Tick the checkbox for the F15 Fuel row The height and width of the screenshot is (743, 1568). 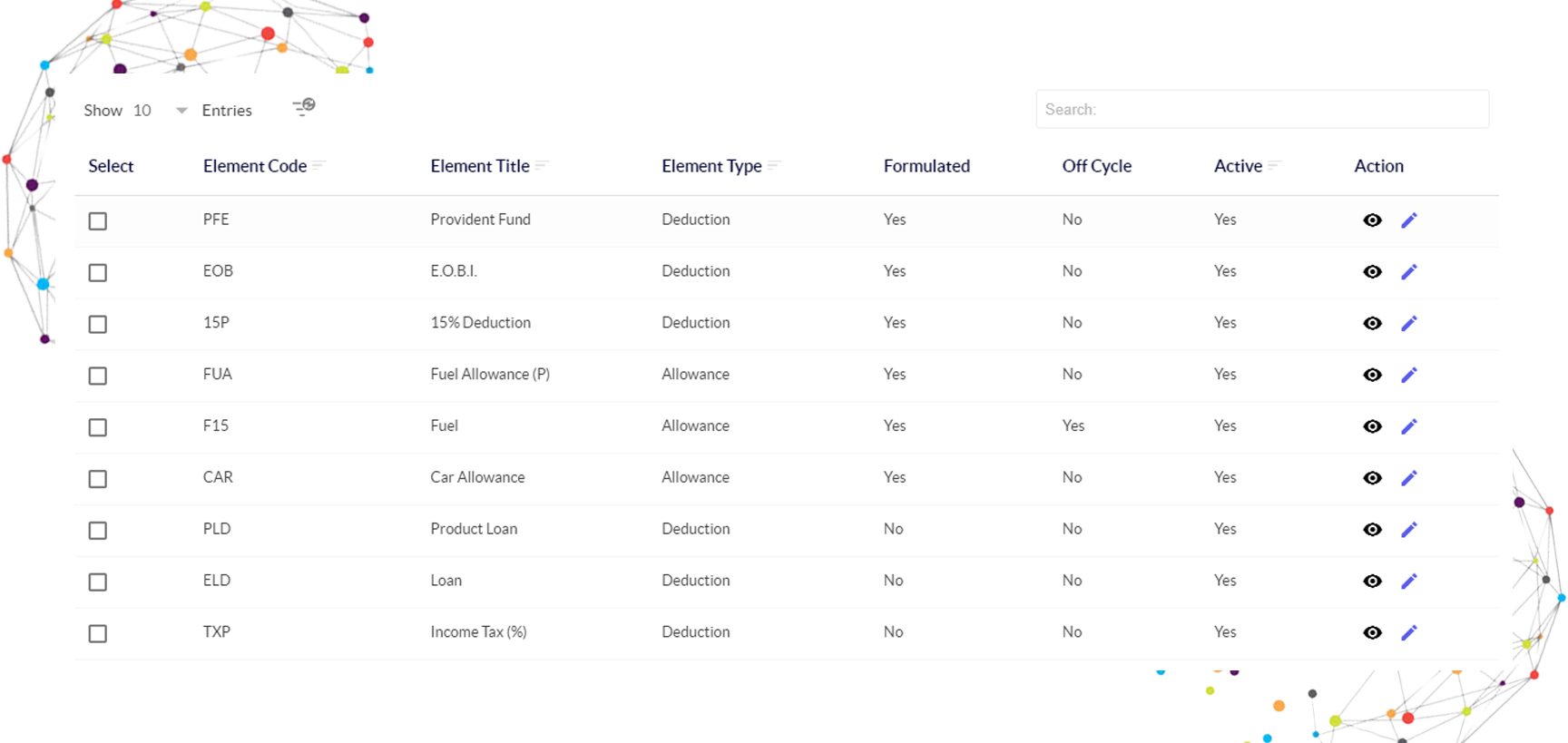(x=98, y=427)
